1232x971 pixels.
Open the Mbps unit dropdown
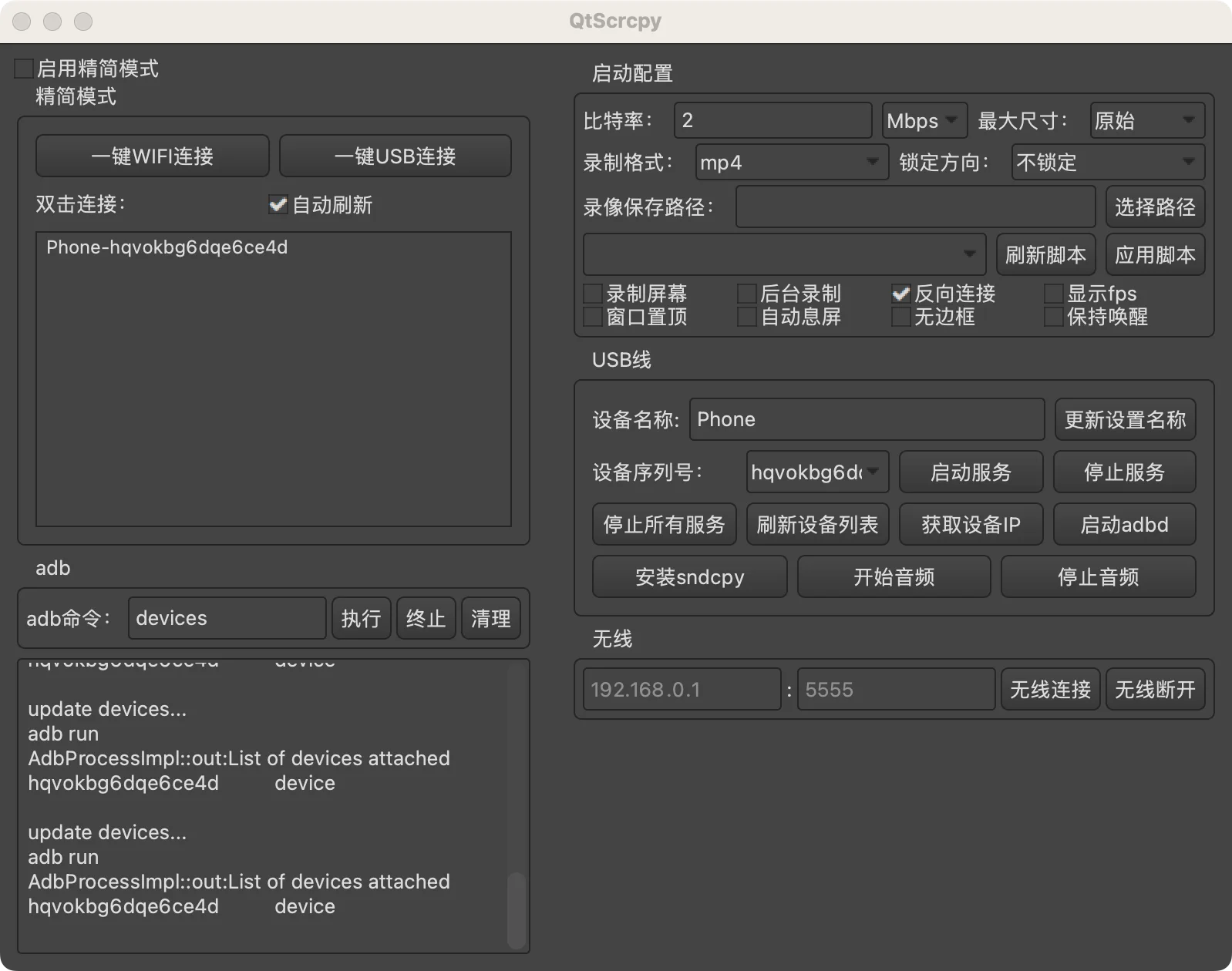pyautogui.click(x=924, y=121)
